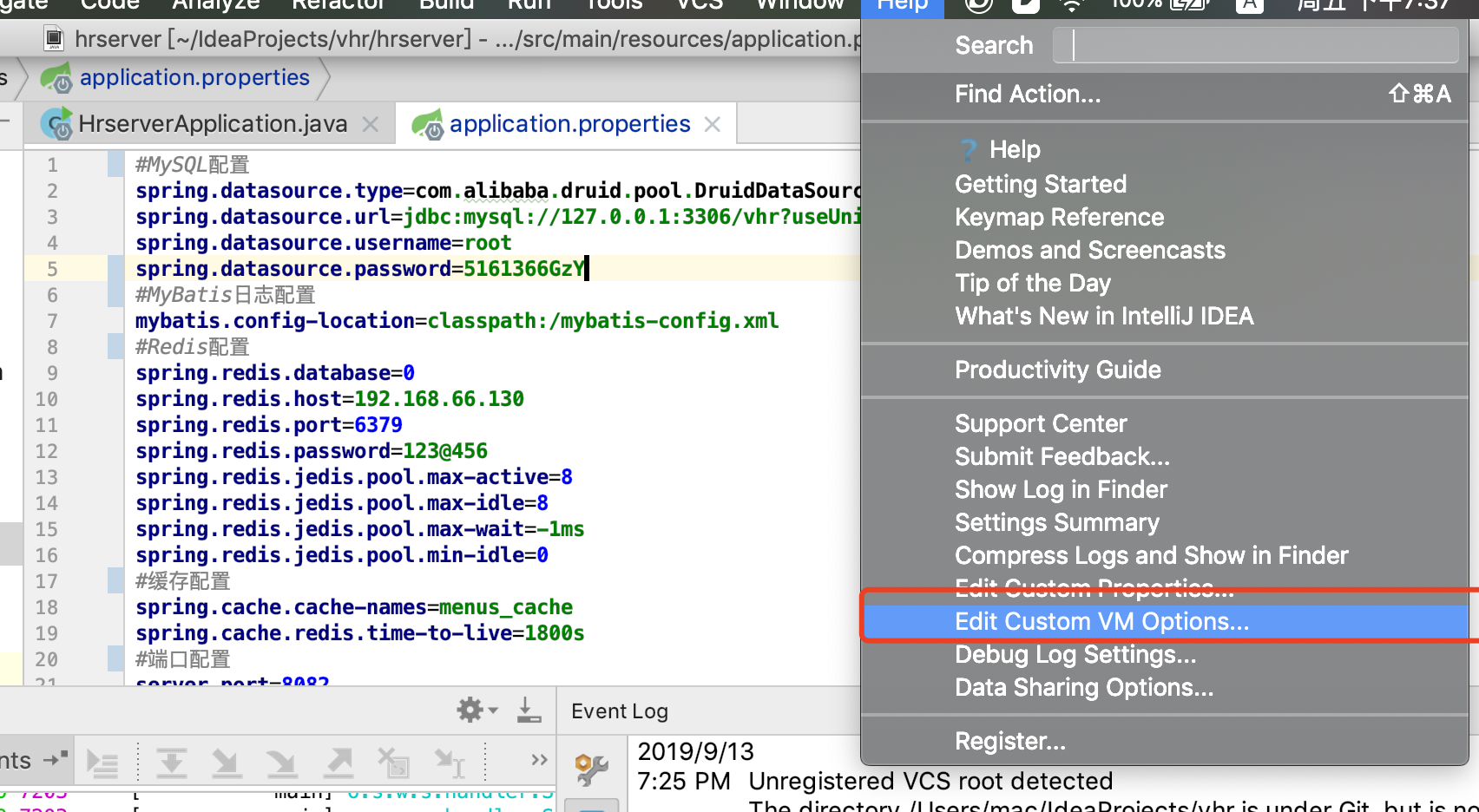Select Demos and Screencasts item
Screen dimensions: 1479x812
pos(1165,250)
